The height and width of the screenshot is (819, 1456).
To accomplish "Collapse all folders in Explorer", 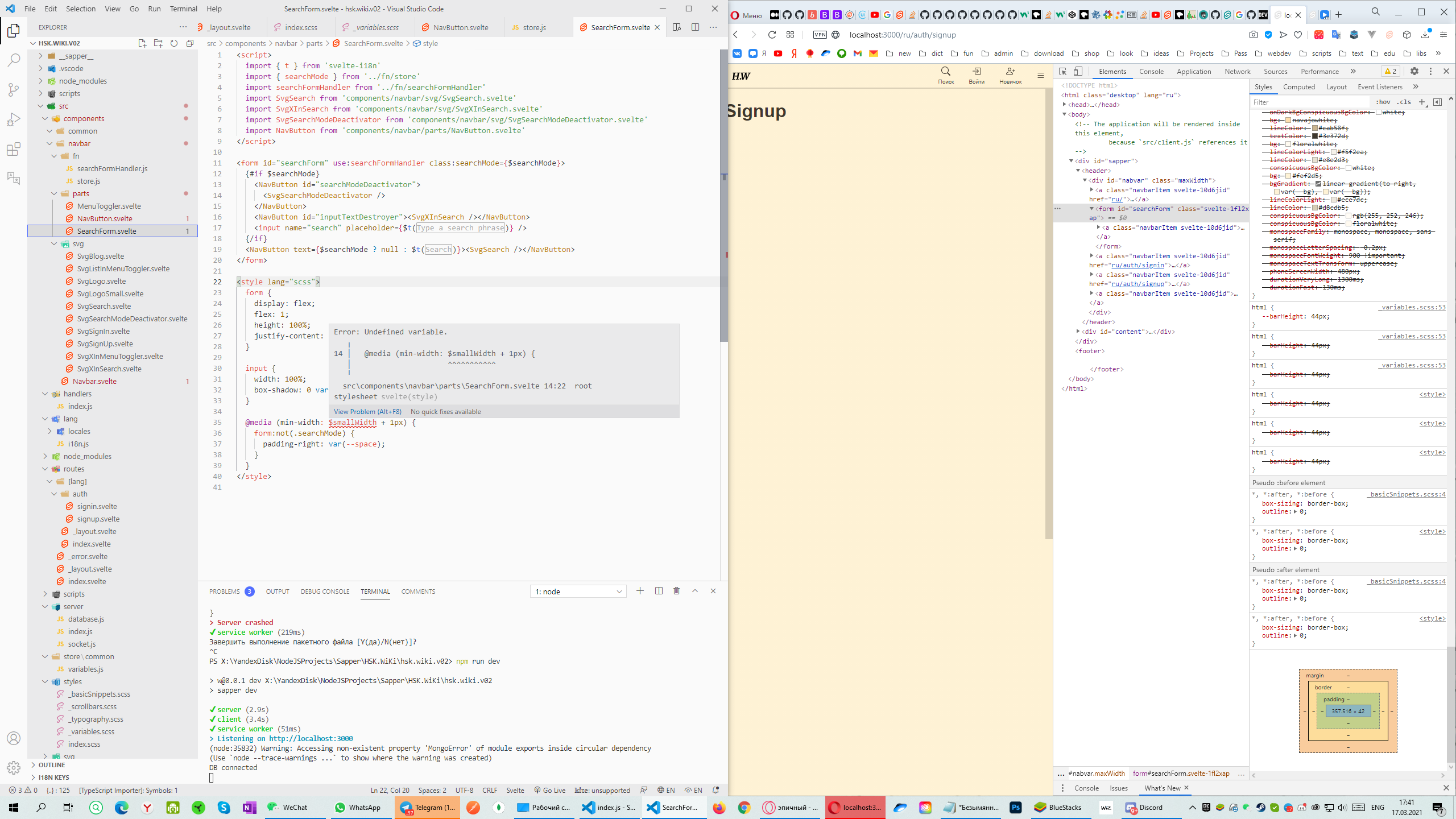I will pos(190,43).
